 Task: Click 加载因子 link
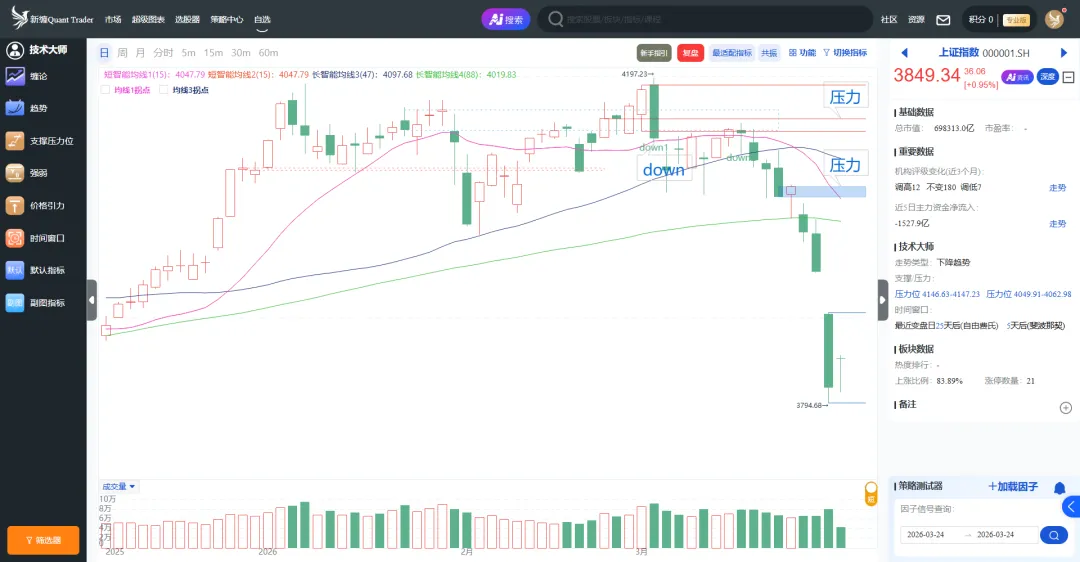click(1012, 486)
